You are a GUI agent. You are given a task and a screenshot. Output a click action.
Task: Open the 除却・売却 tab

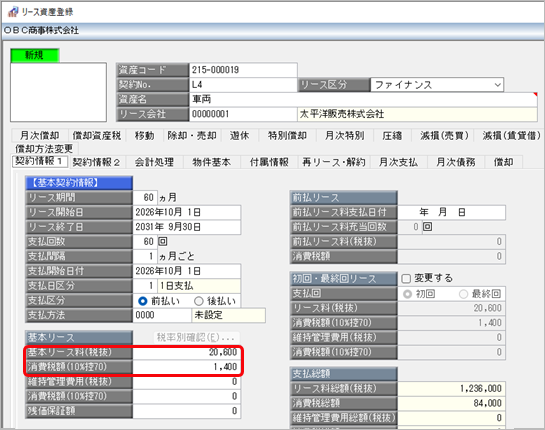click(x=192, y=135)
